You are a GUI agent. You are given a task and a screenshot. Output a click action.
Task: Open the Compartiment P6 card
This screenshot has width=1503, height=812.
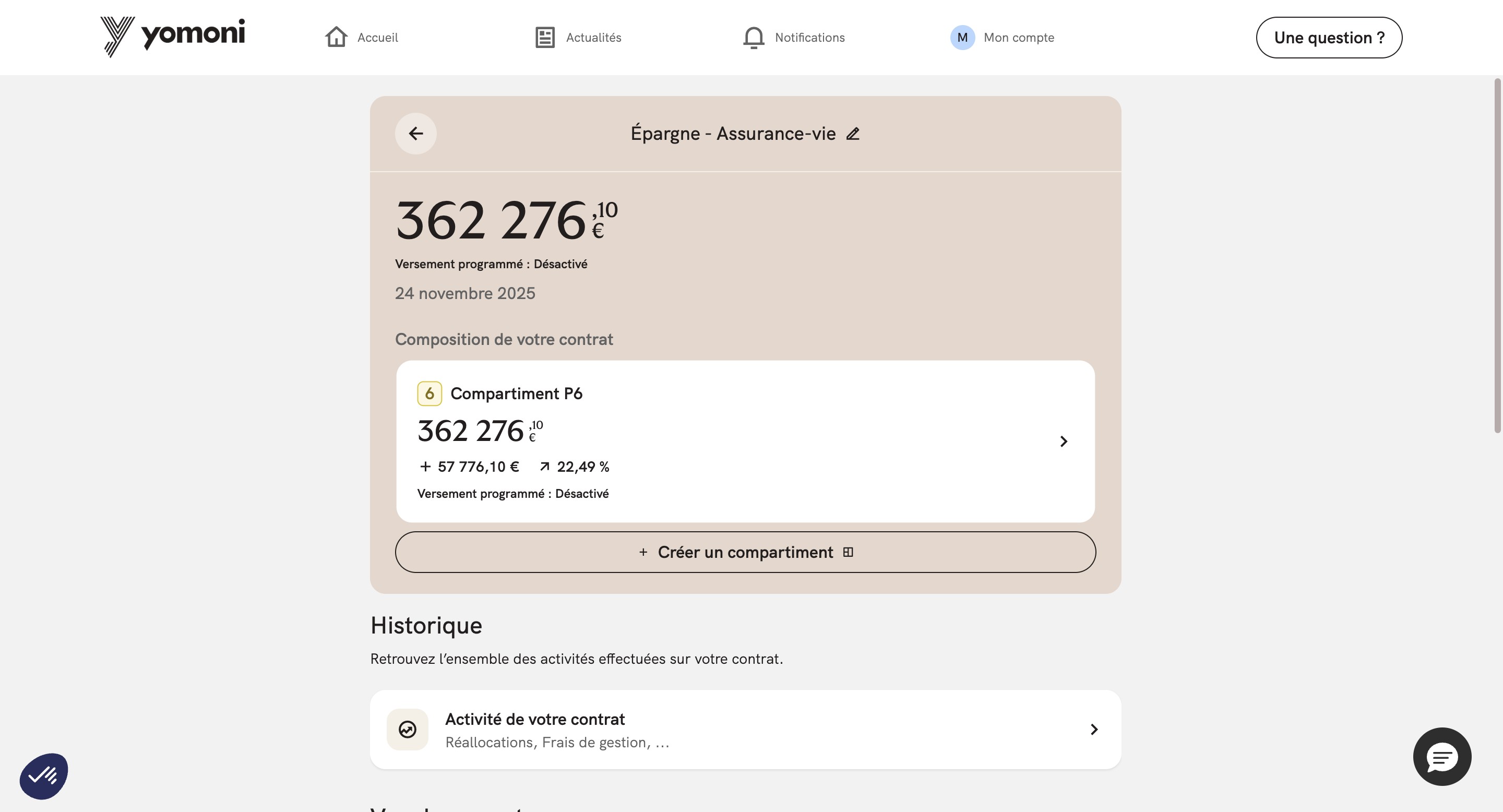click(x=746, y=441)
